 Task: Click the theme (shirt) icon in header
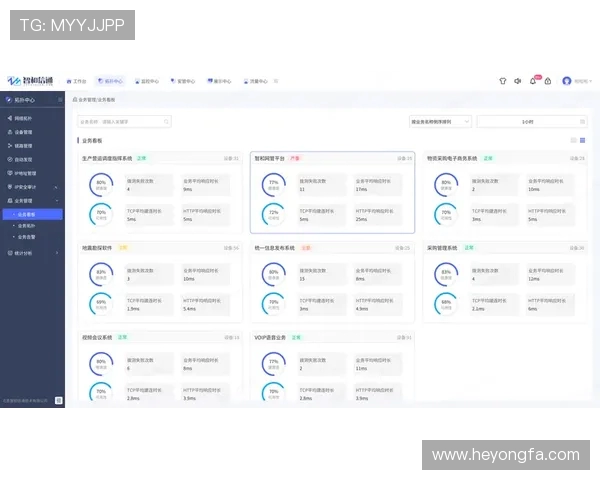(x=503, y=80)
